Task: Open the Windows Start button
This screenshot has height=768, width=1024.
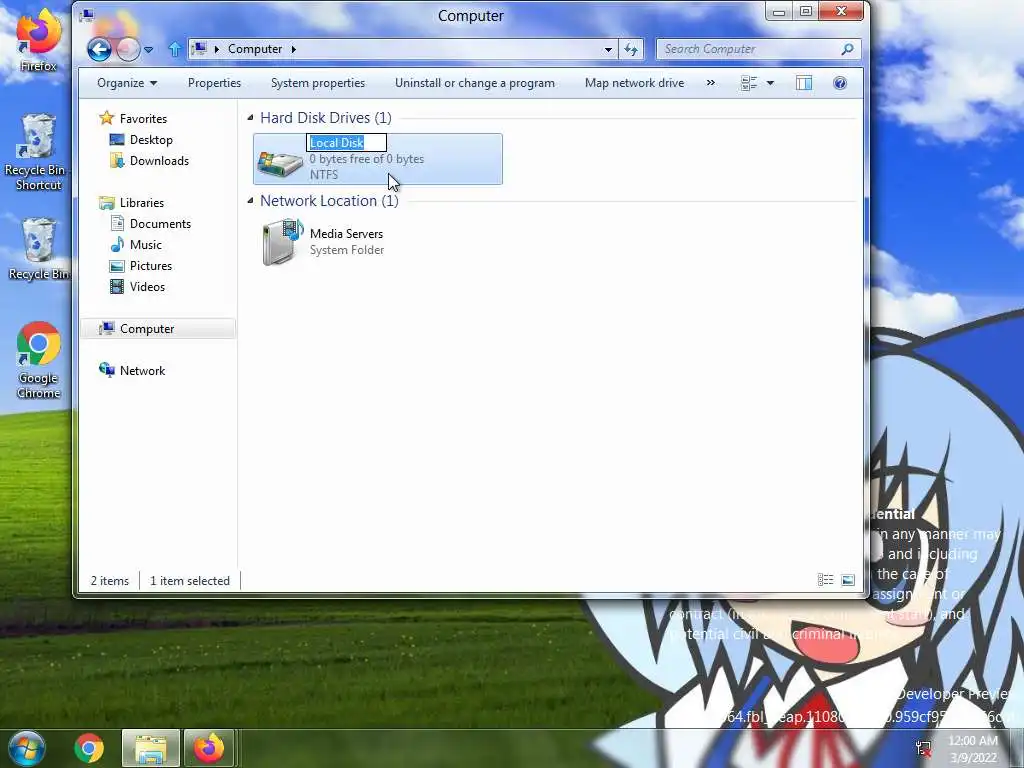Action: coord(27,748)
